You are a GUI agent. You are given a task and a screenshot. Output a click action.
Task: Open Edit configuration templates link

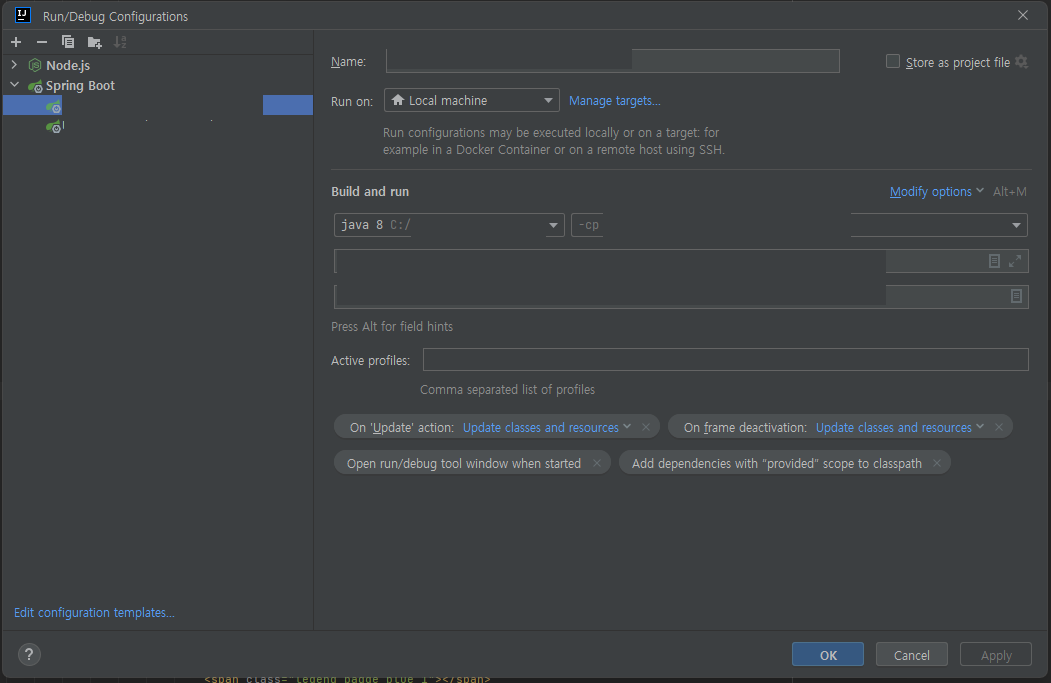[x=95, y=613]
